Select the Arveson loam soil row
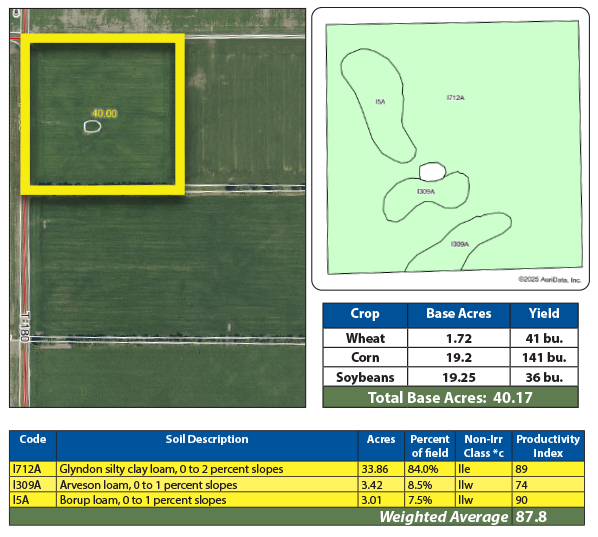 297,485
